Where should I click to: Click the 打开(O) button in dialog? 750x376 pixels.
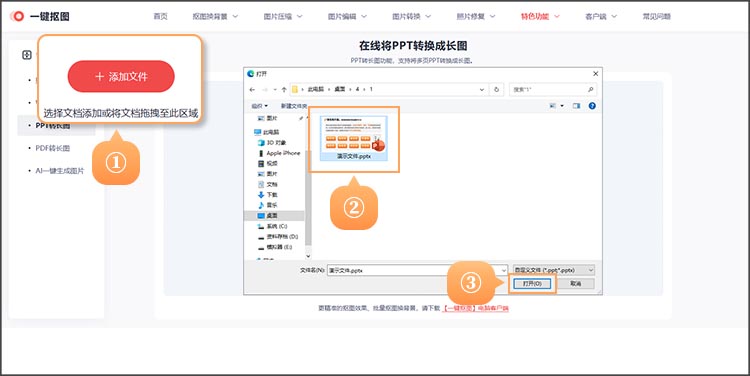[532, 284]
